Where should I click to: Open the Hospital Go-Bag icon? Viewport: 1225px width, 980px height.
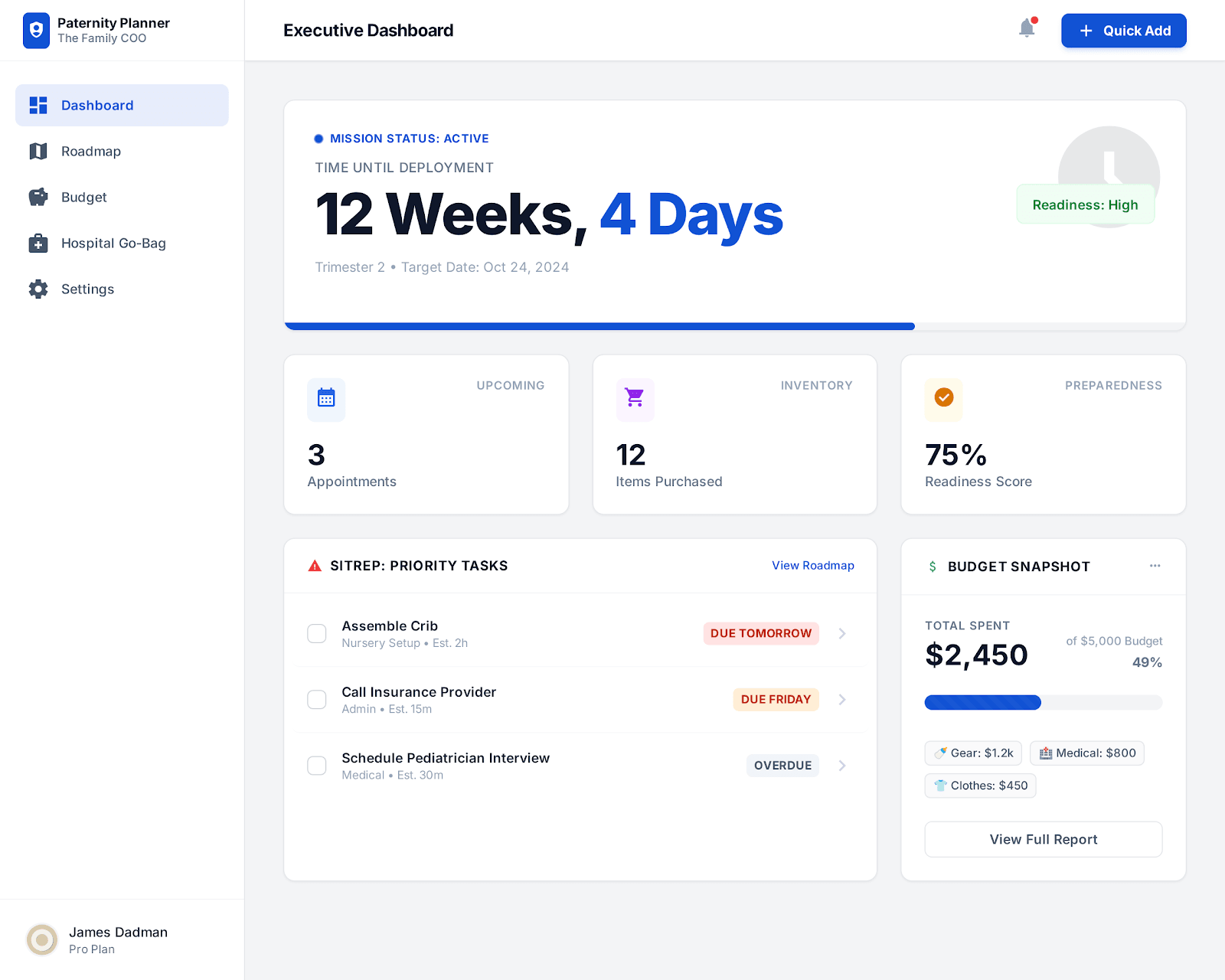pos(38,243)
